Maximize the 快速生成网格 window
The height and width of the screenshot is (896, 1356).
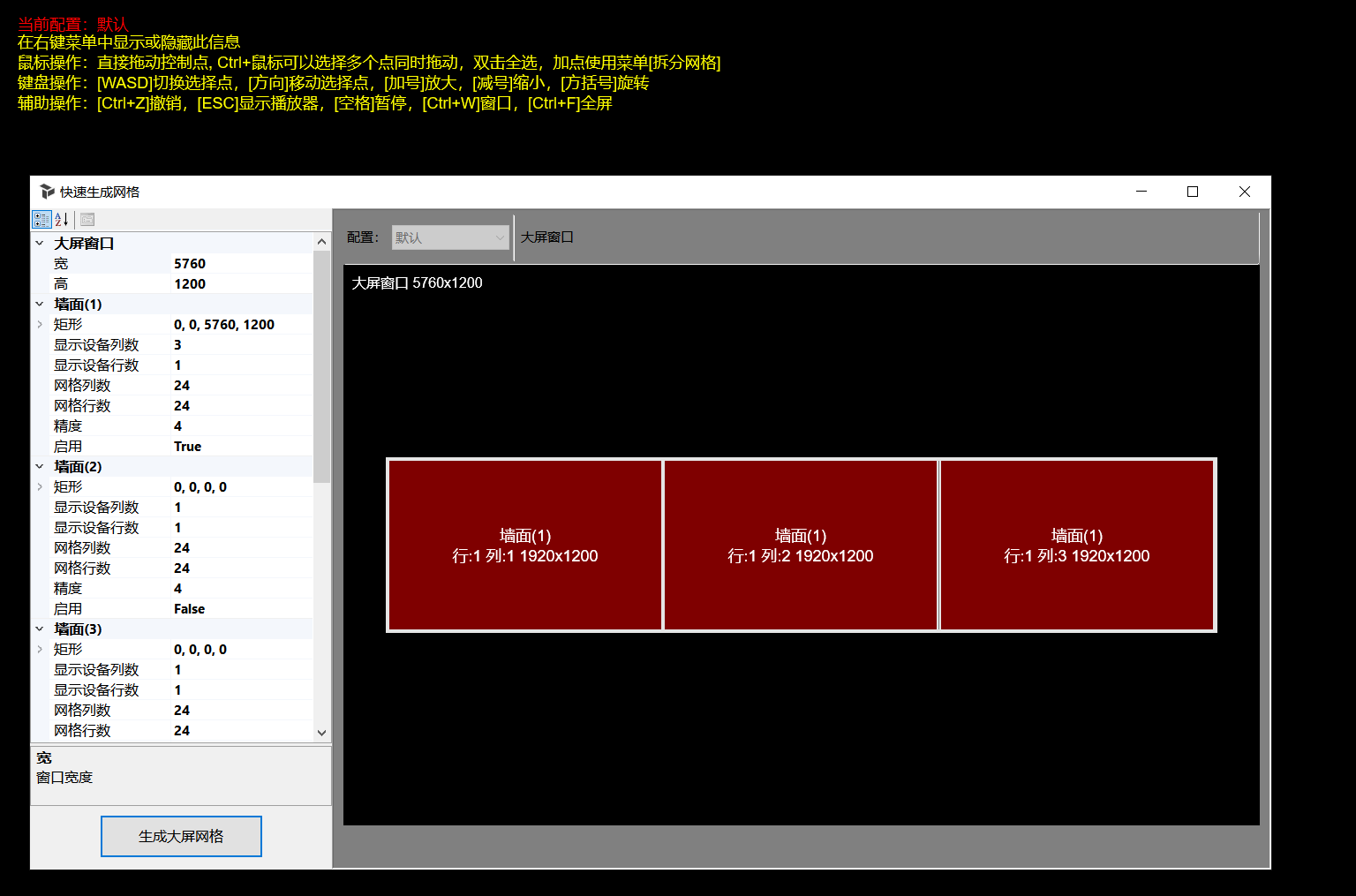click(x=1193, y=192)
